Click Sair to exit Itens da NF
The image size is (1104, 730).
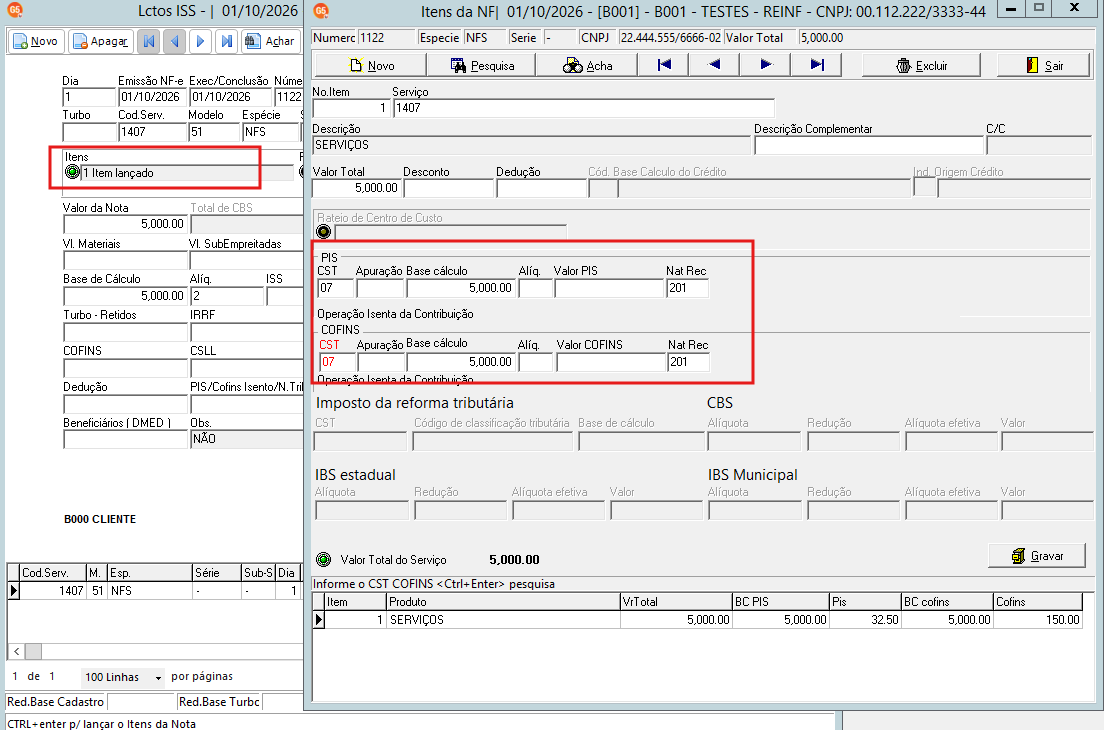pos(1043,65)
